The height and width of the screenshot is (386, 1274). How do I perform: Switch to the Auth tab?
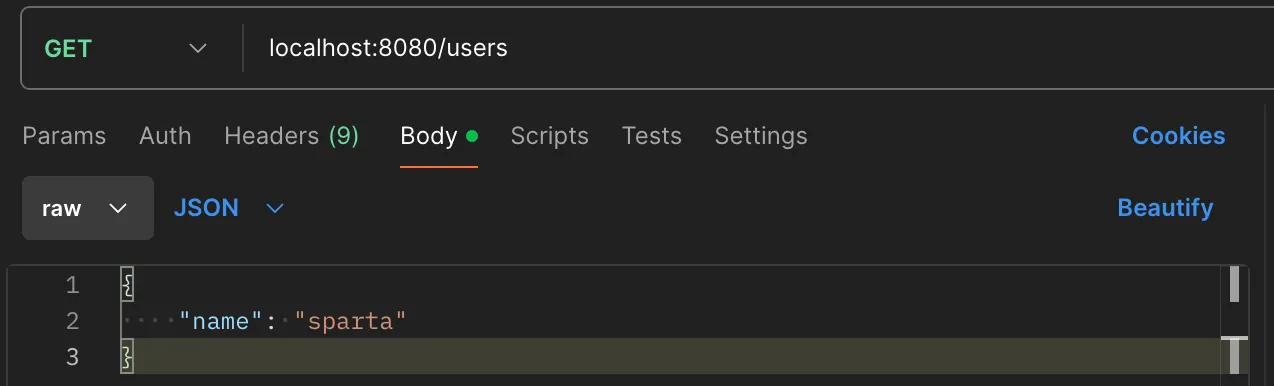(x=165, y=136)
